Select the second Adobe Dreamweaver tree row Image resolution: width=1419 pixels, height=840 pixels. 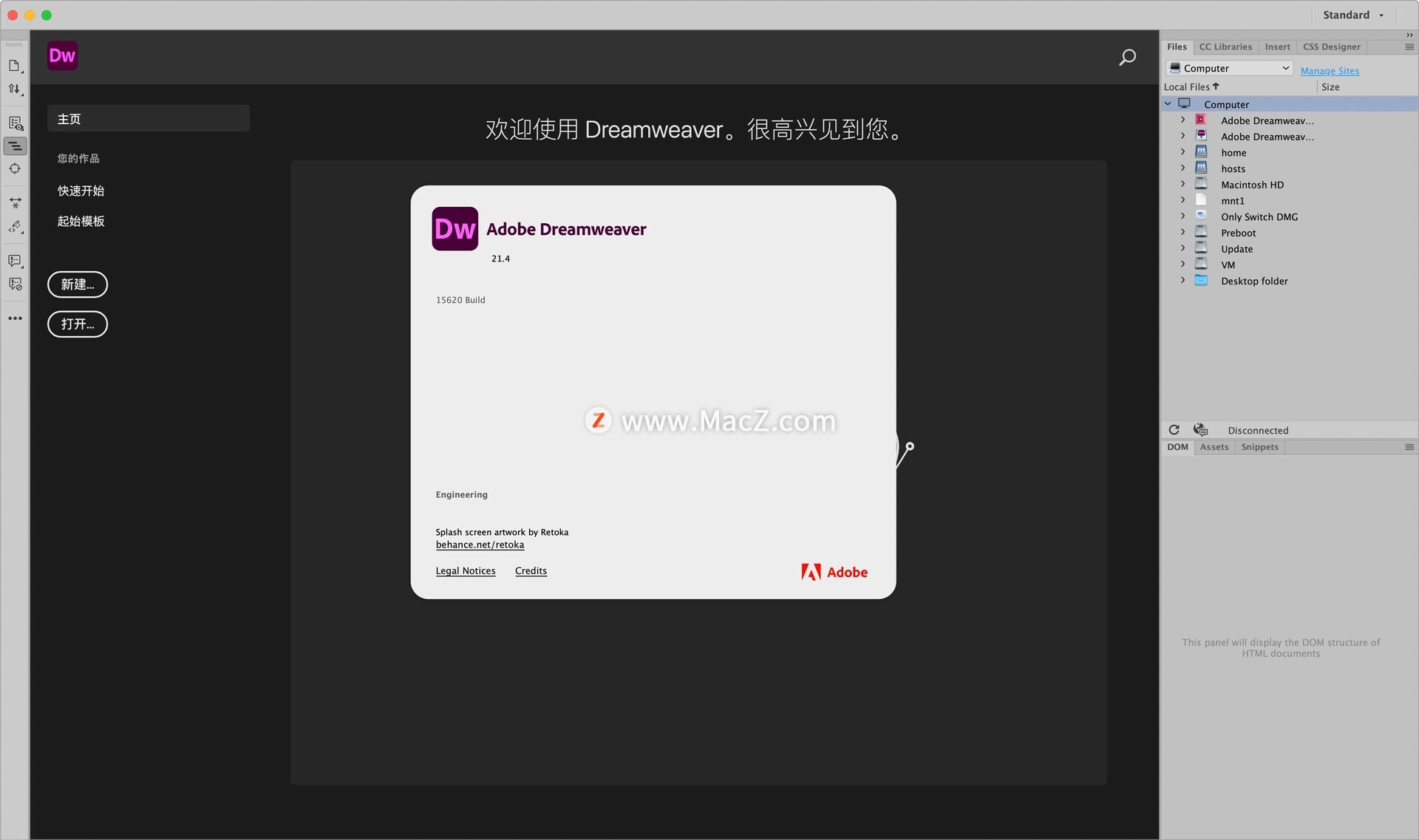click(1290, 137)
